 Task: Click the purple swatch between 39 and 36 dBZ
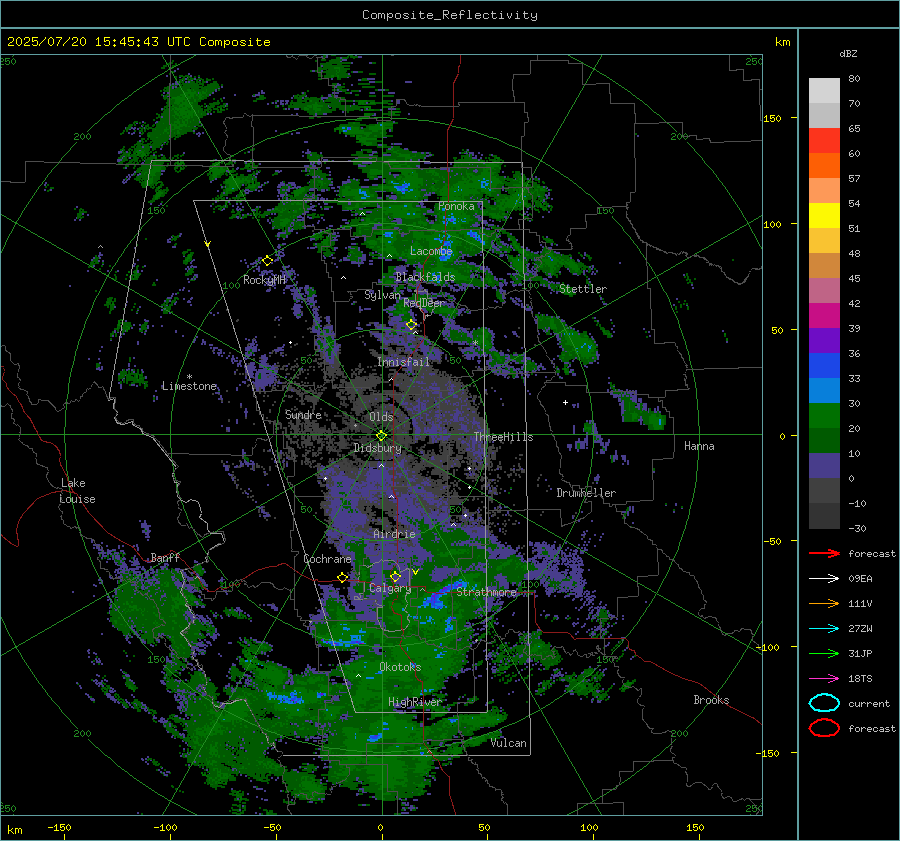pyautogui.click(x=824, y=340)
